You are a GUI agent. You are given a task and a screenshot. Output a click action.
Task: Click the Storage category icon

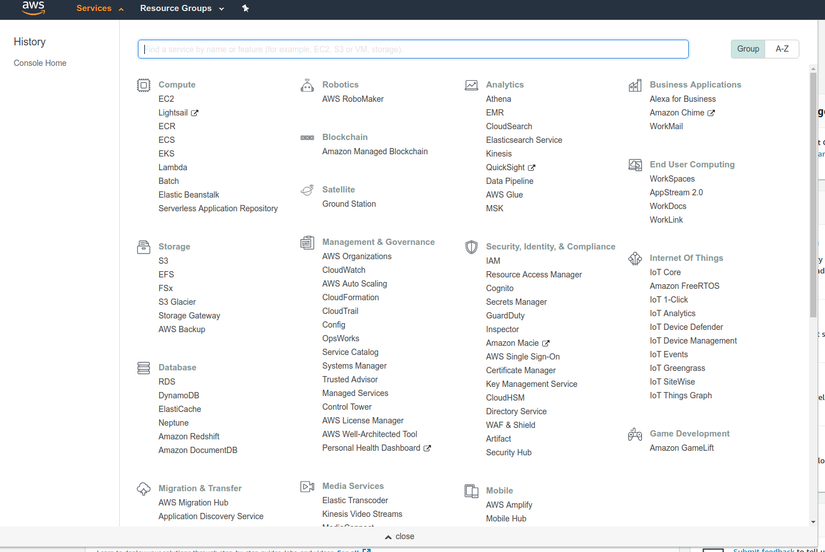coord(144,247)
